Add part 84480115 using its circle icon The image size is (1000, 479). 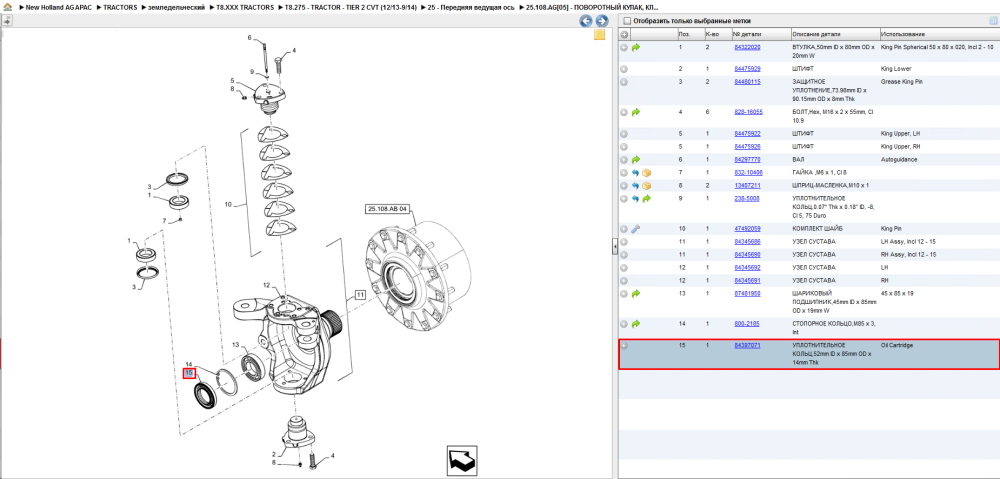pos(624,82)
